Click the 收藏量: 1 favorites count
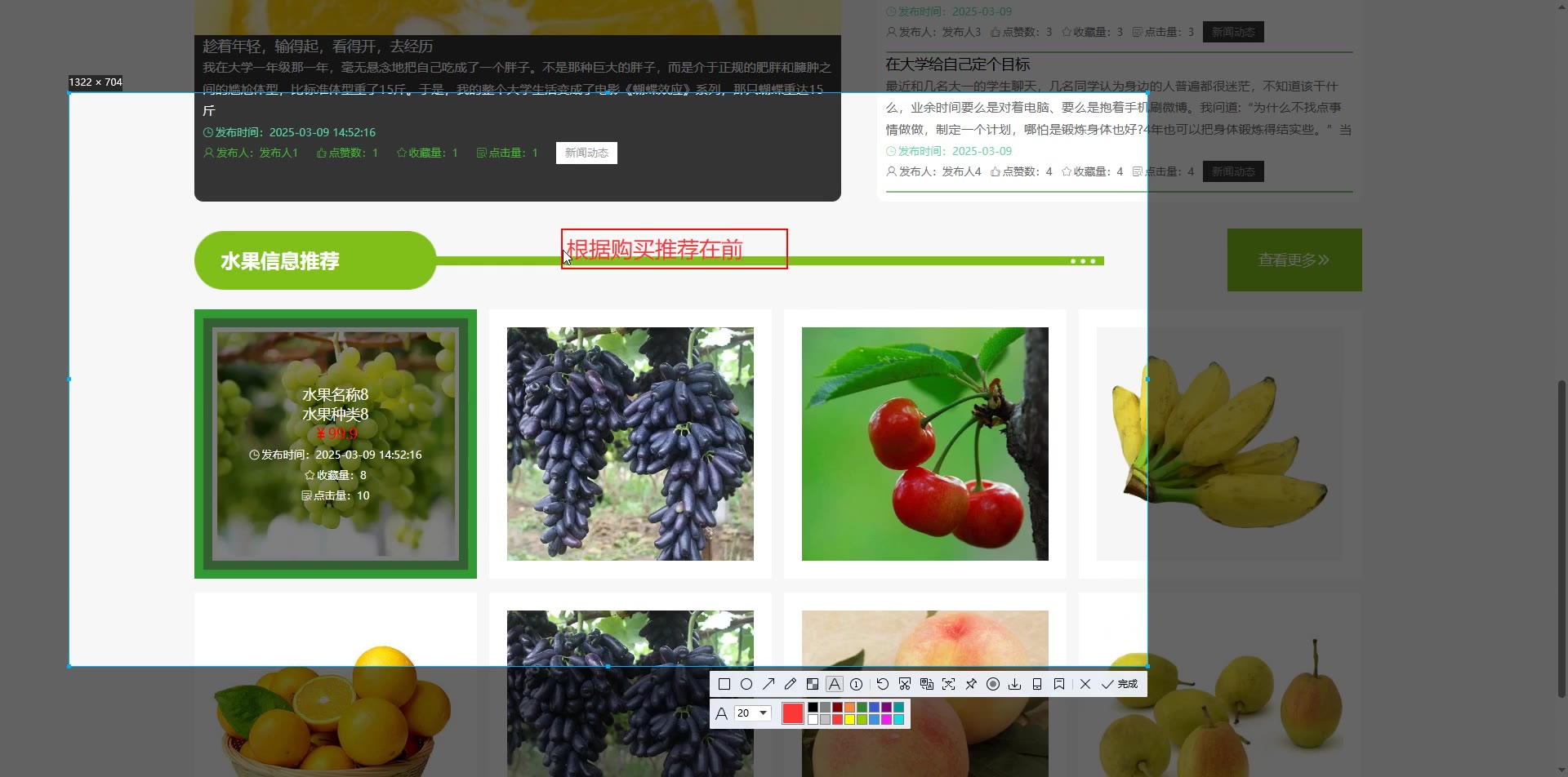The width and height of the screenshot is (1568, 777). tap(427, 153)
